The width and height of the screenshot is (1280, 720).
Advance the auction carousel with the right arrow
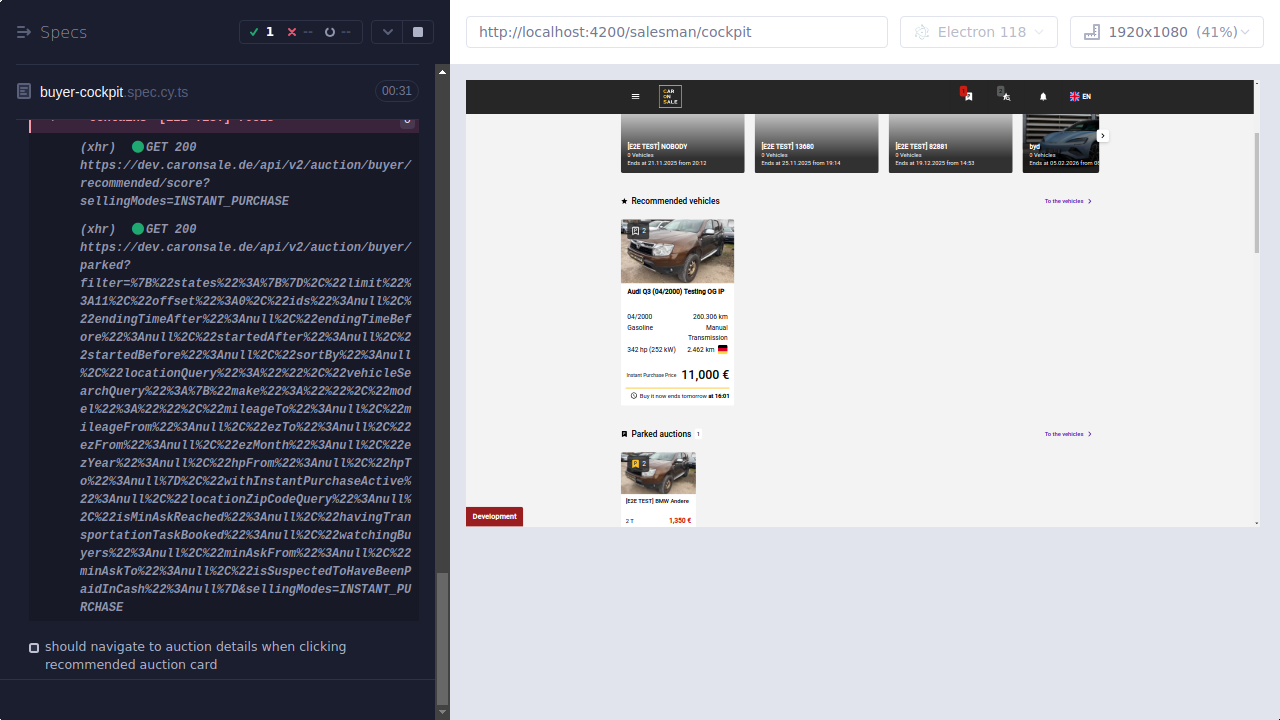(x=1102, y=135)
